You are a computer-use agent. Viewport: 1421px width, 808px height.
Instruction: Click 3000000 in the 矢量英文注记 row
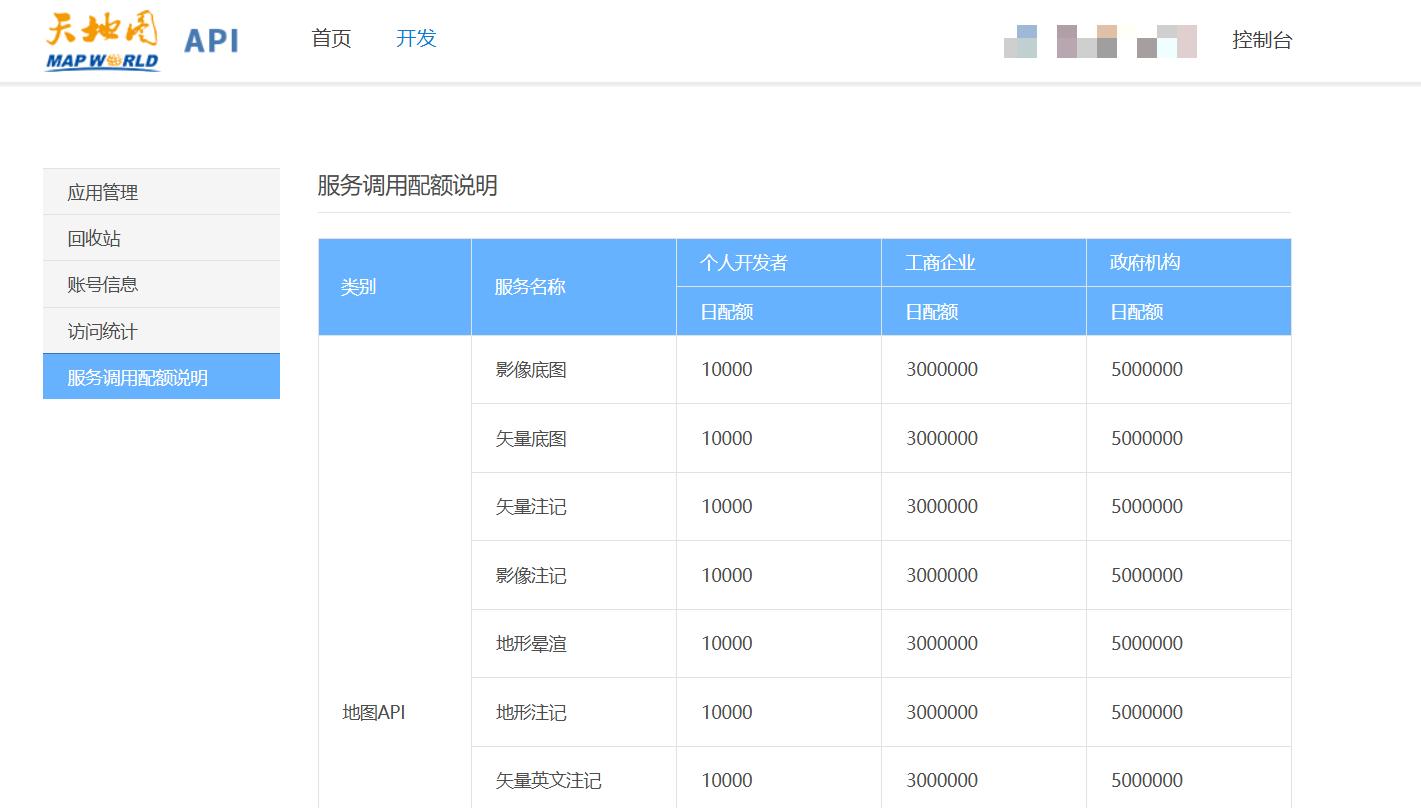tap(942, 780)
